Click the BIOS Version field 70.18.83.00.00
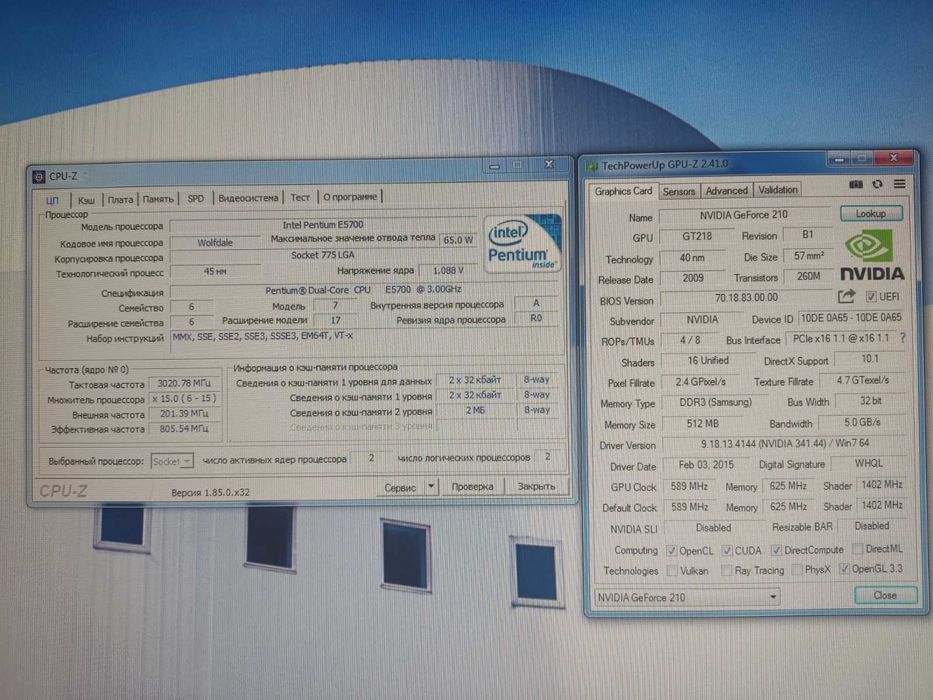 pyautogui.click(x=746, y=298)
